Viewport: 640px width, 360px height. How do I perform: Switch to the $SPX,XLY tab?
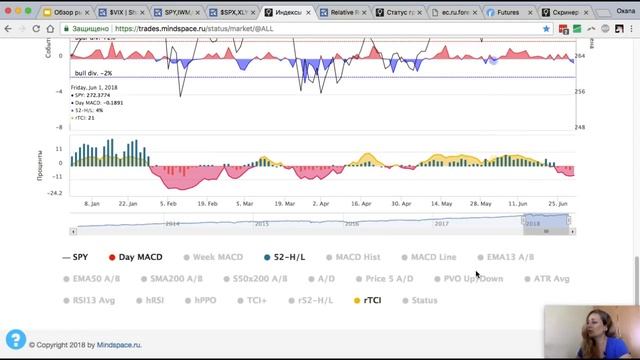231,13
